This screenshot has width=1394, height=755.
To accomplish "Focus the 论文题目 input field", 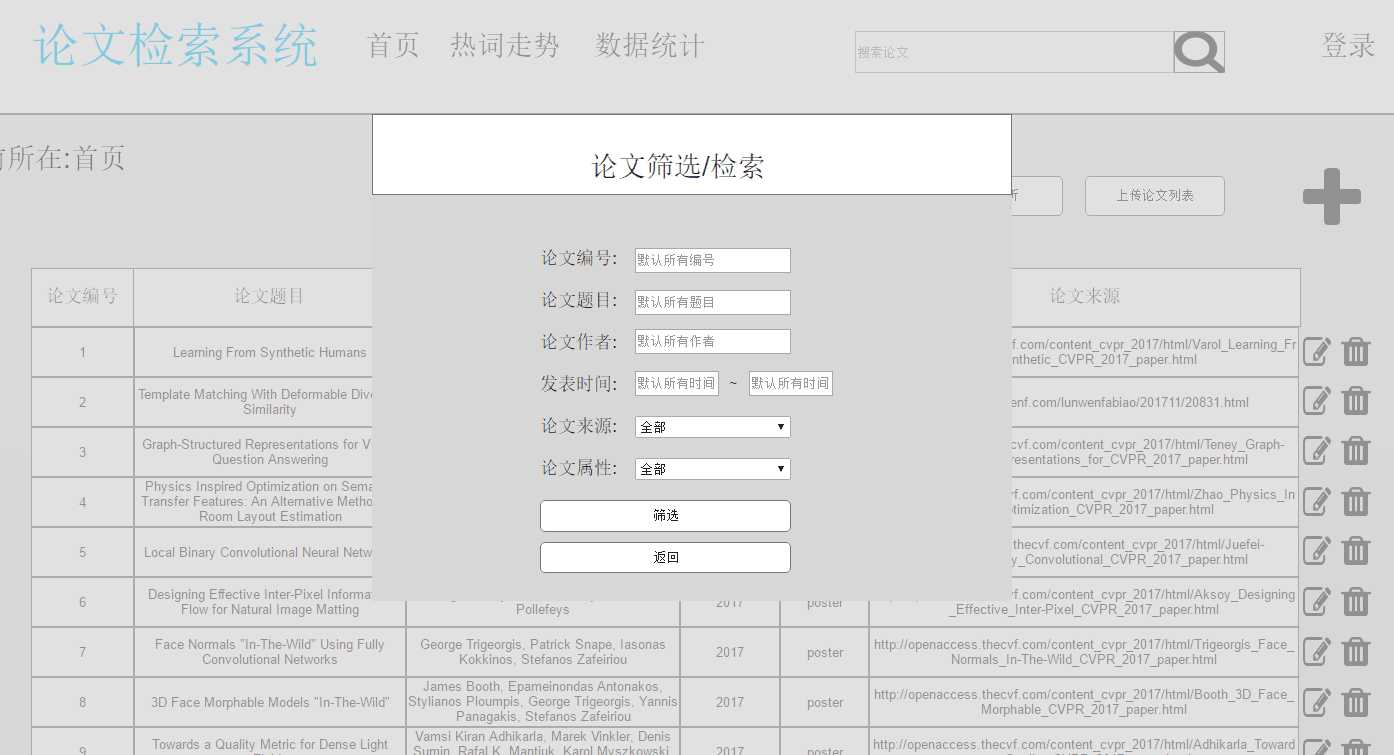I will 713,302.
